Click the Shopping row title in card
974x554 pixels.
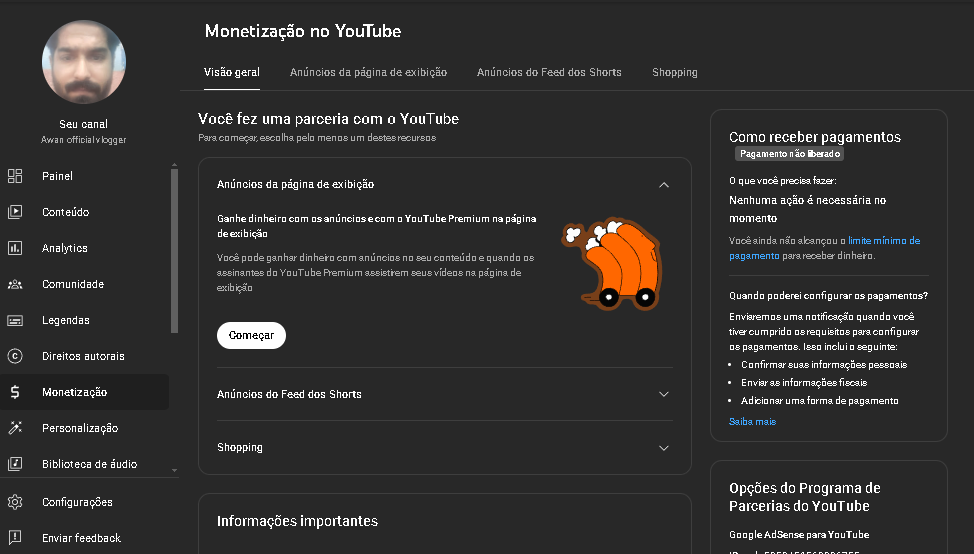pos(240,448)
